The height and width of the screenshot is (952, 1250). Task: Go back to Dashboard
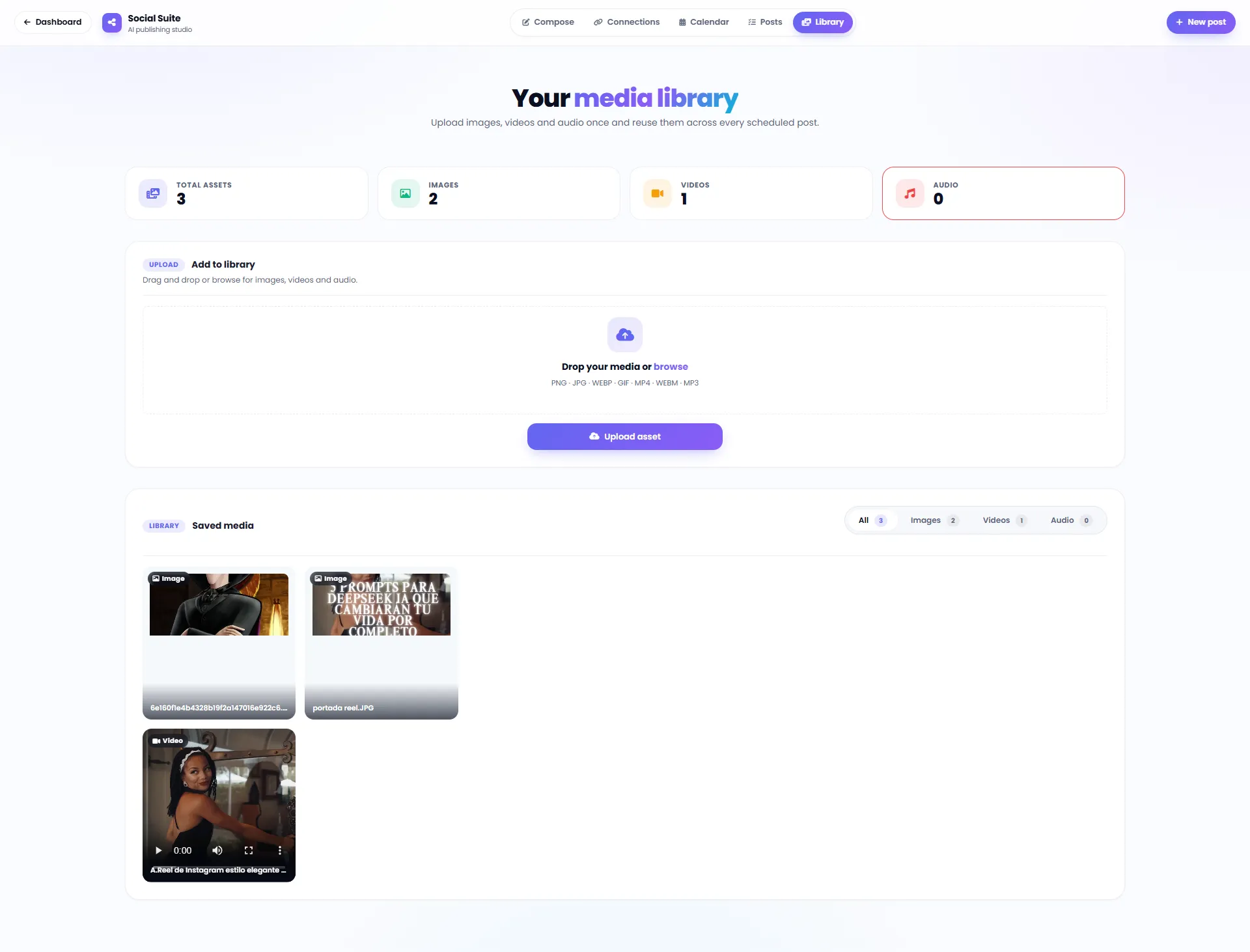click(53, 22)
